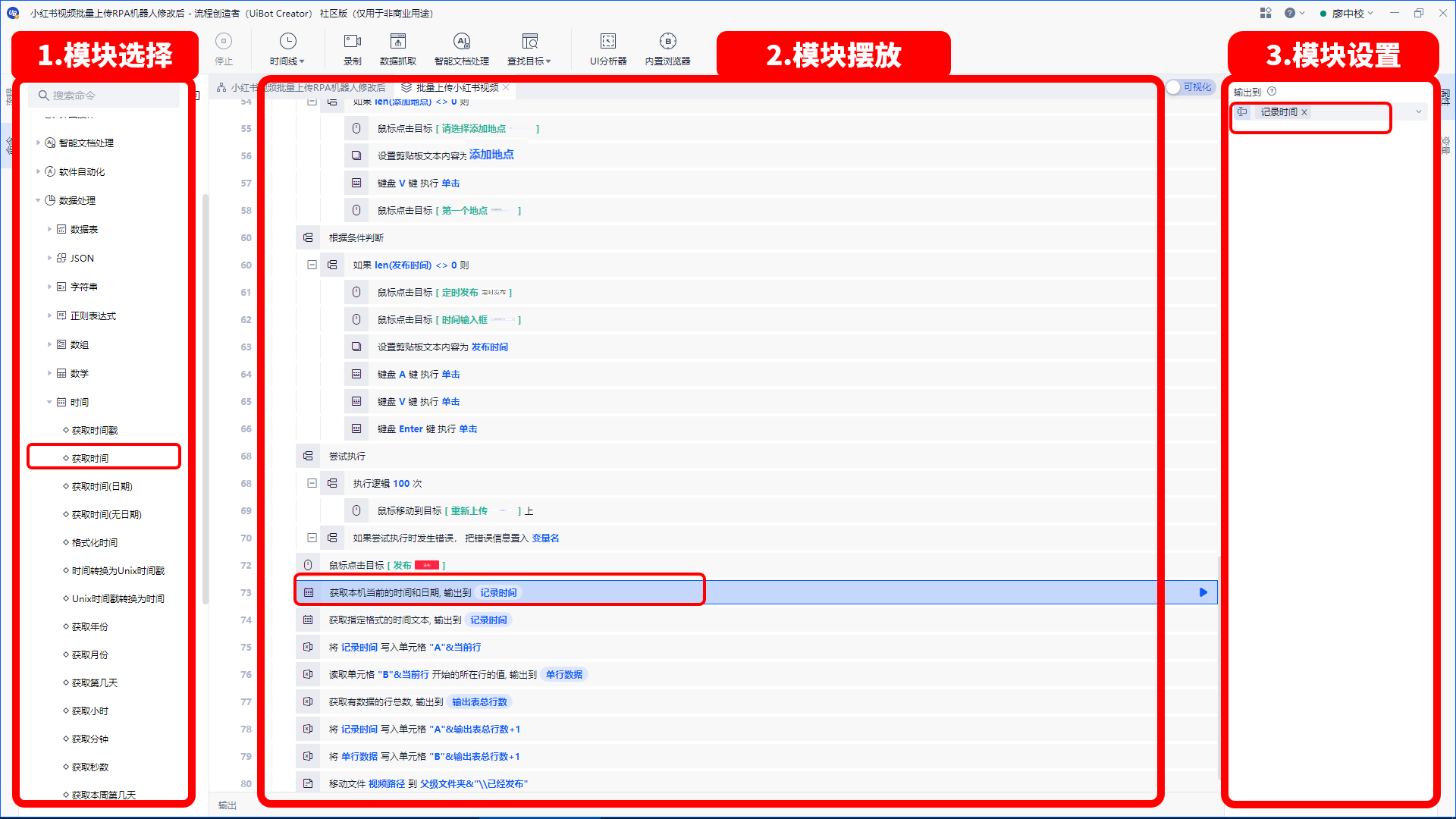This screenshot has width=1456, height=819.
Task: Select the 获取秒数 command
Action: [90, 767]
